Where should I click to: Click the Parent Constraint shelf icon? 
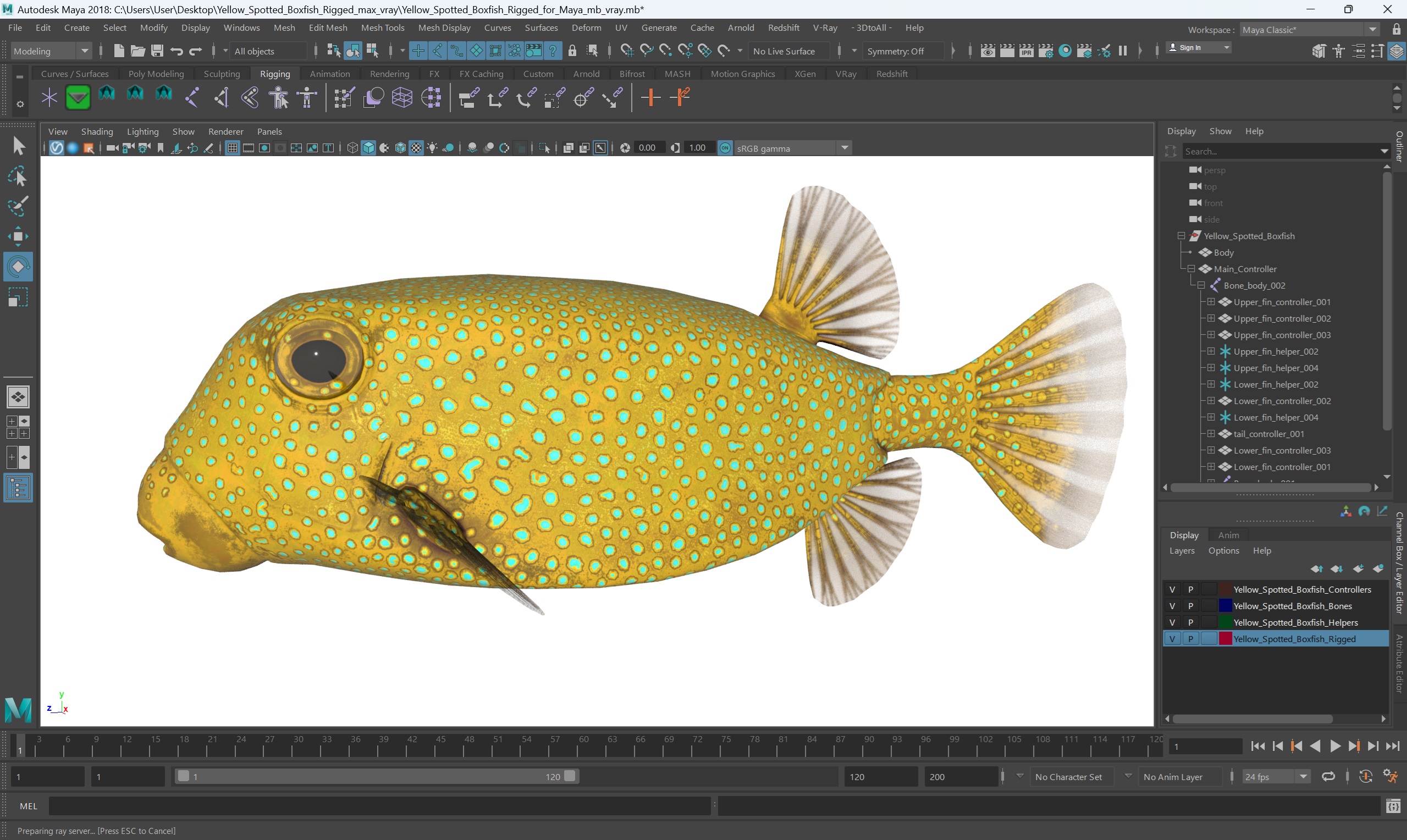[x=468, y=97]
